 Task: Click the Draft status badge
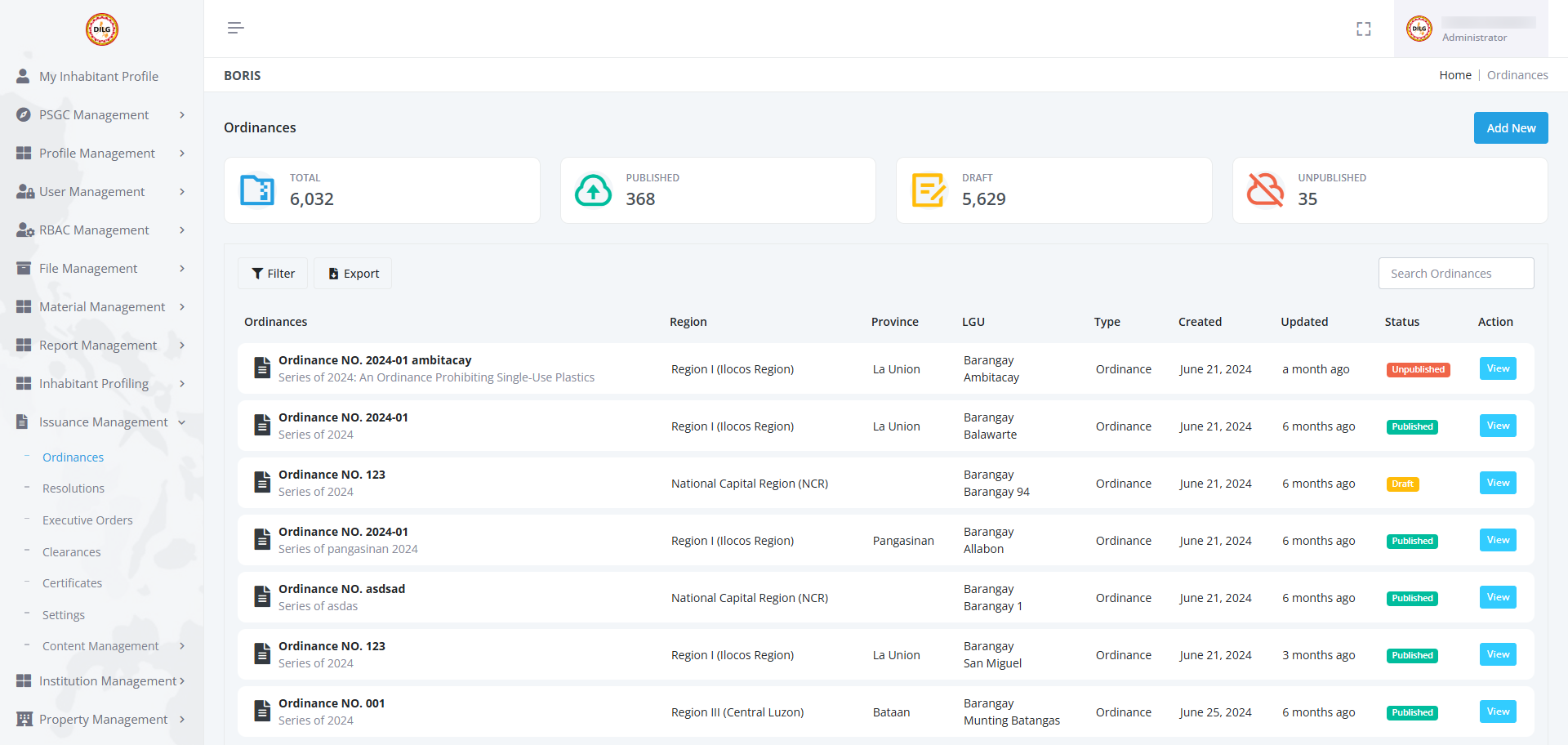[1403, 484]
